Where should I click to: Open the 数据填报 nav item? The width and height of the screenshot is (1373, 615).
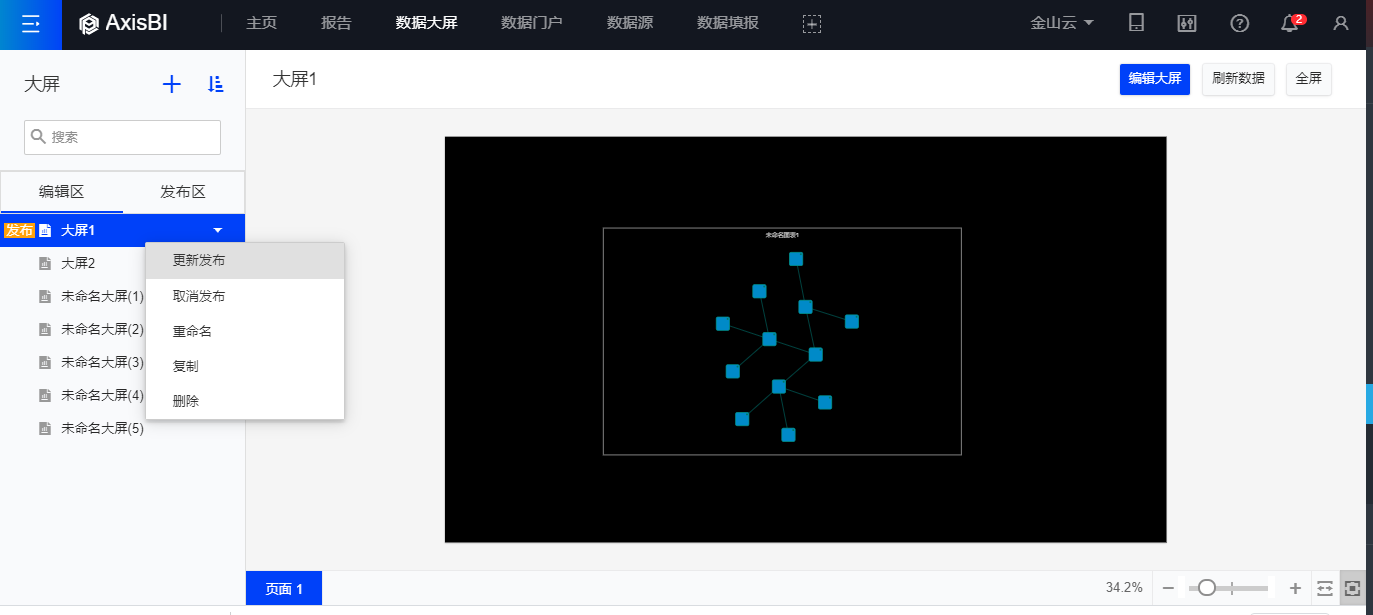pyautogui.click(x=728, y=23)
